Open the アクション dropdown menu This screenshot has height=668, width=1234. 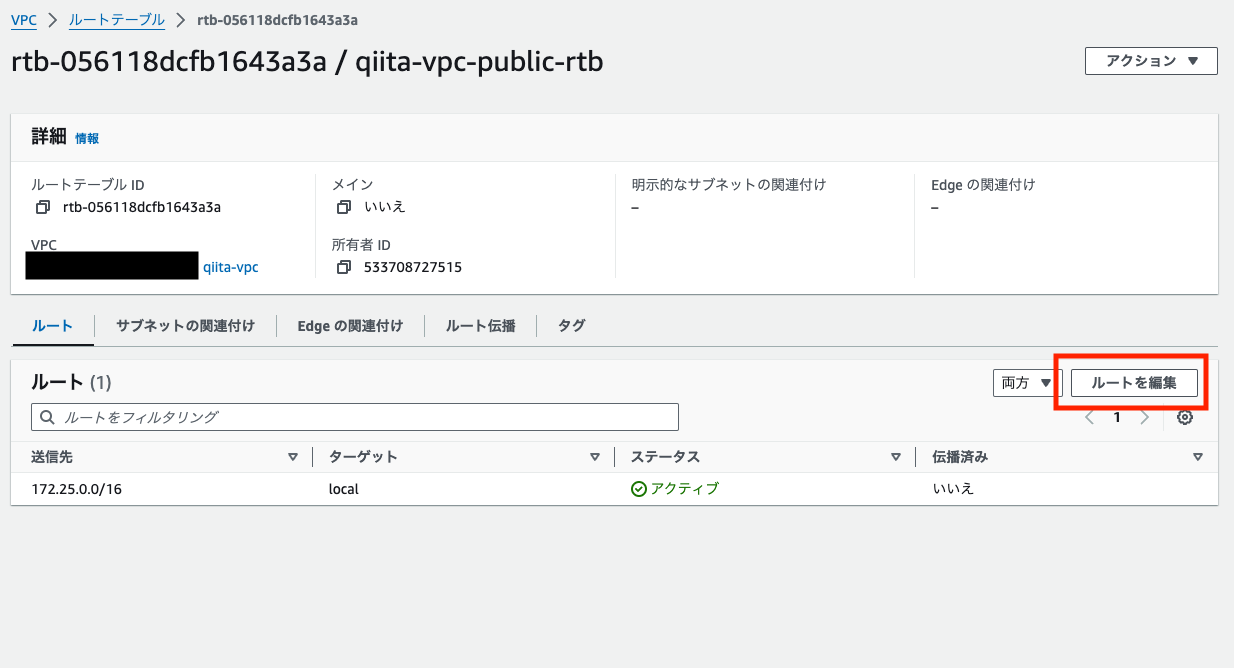click(1150, 60)
